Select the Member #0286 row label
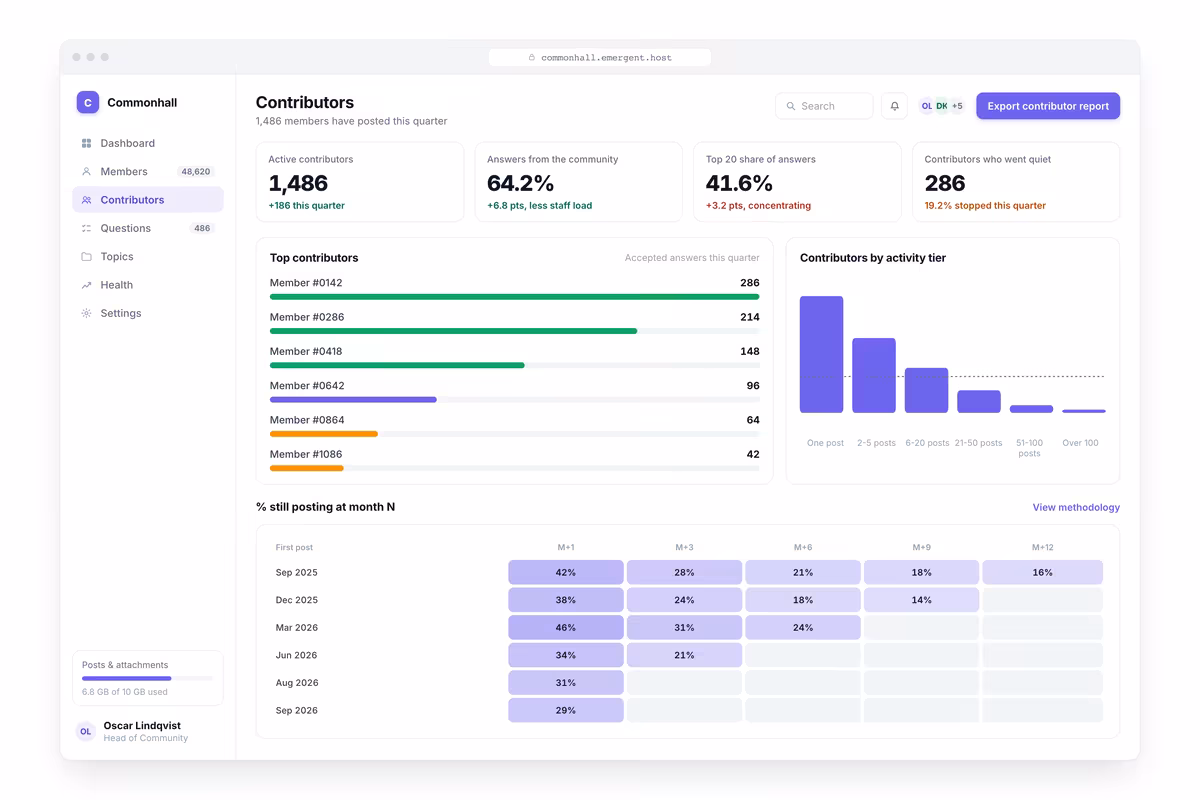The height and width of the screenshot is (800, 1200). (306, 317)
